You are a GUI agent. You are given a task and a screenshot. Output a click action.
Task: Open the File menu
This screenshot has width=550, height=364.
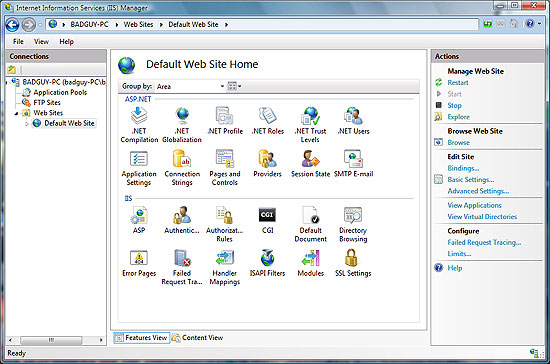pos(18,42)
